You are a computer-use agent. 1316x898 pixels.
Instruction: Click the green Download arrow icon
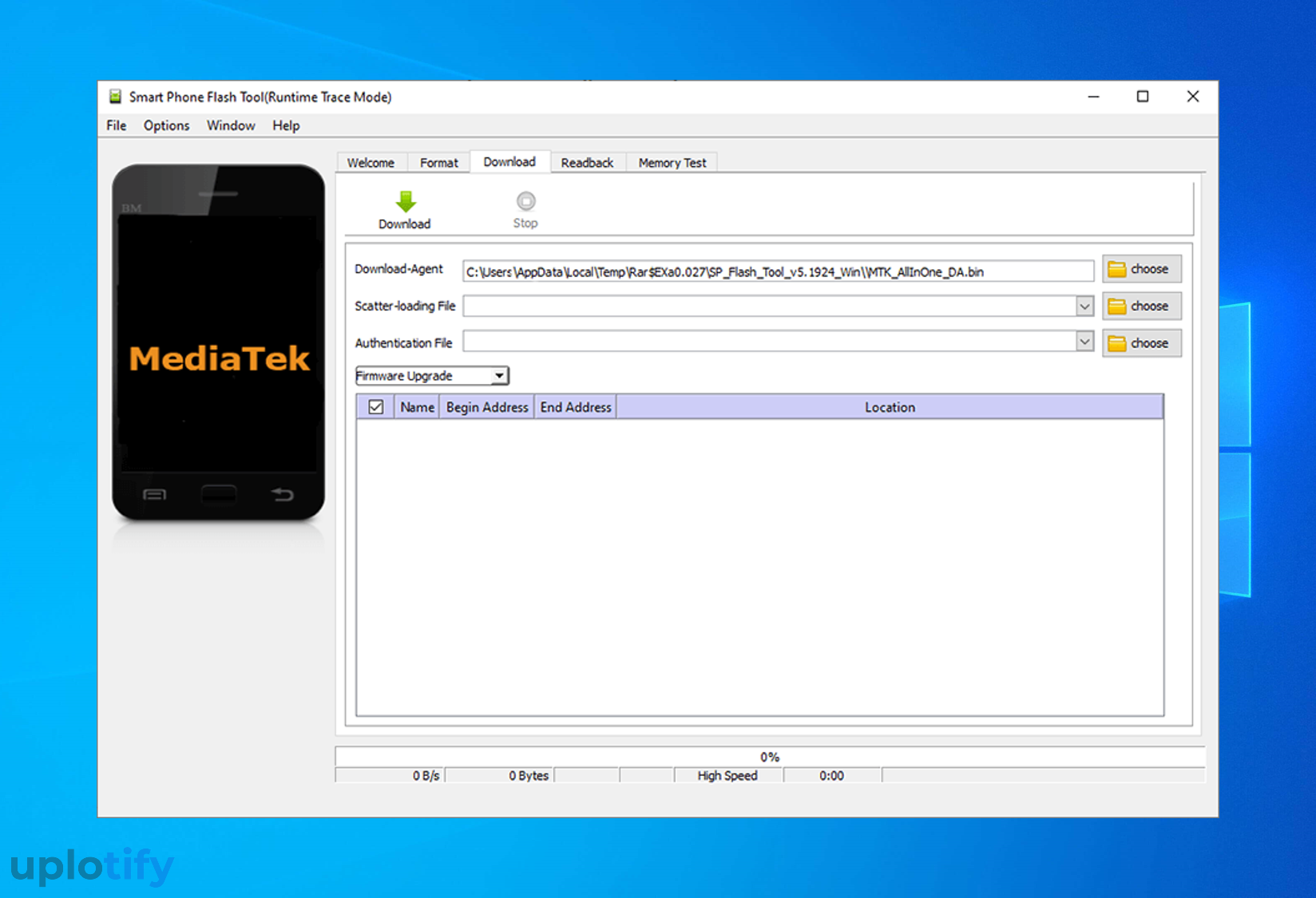405,202
